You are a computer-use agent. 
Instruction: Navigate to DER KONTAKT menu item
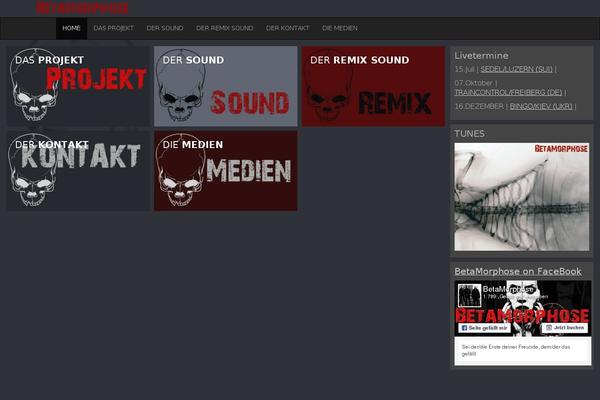(x=287, y=28)
